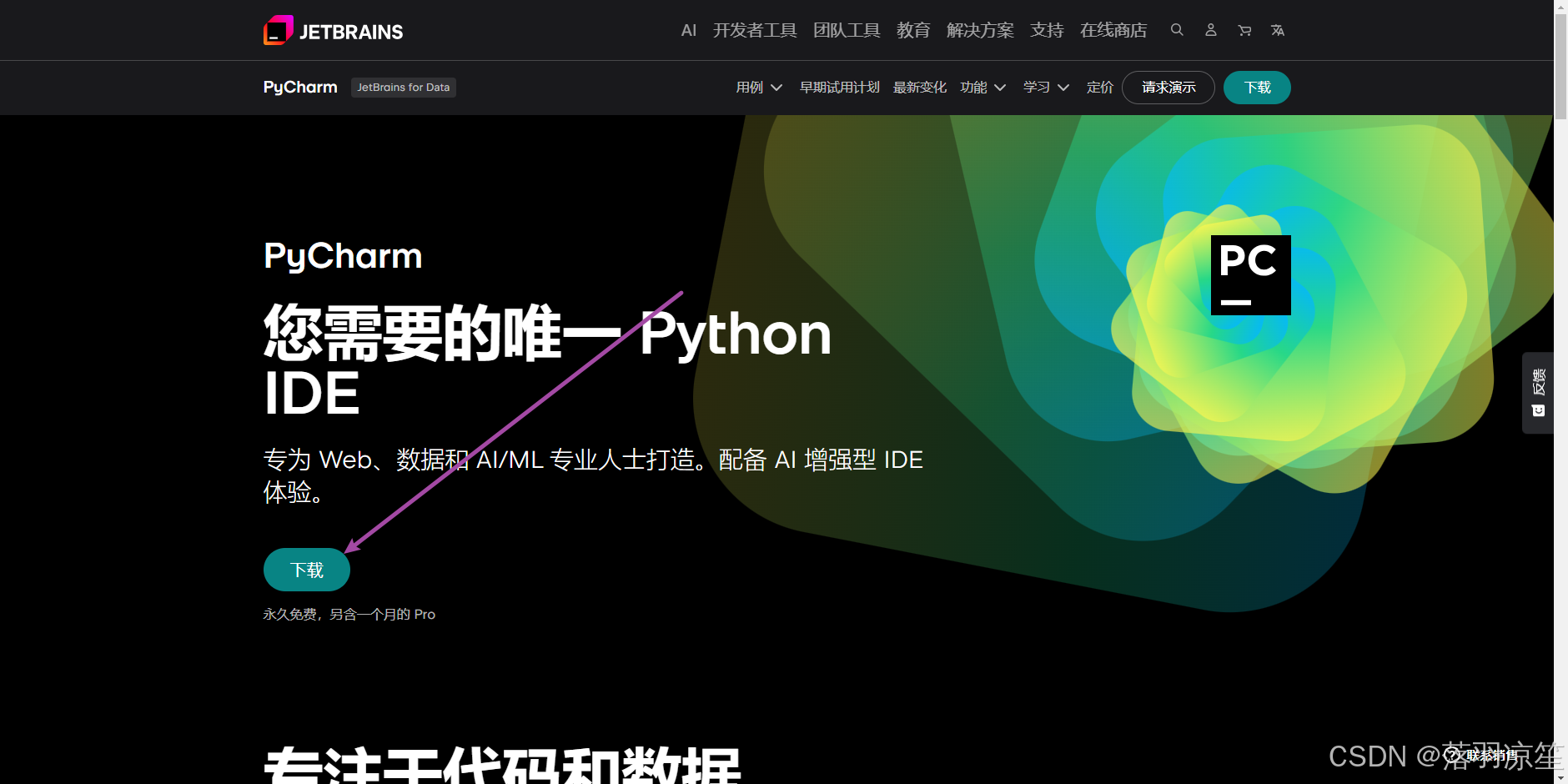Open the shopping cart icon
This screenshot has width=1568, height=784.
tap(1244, 31)
